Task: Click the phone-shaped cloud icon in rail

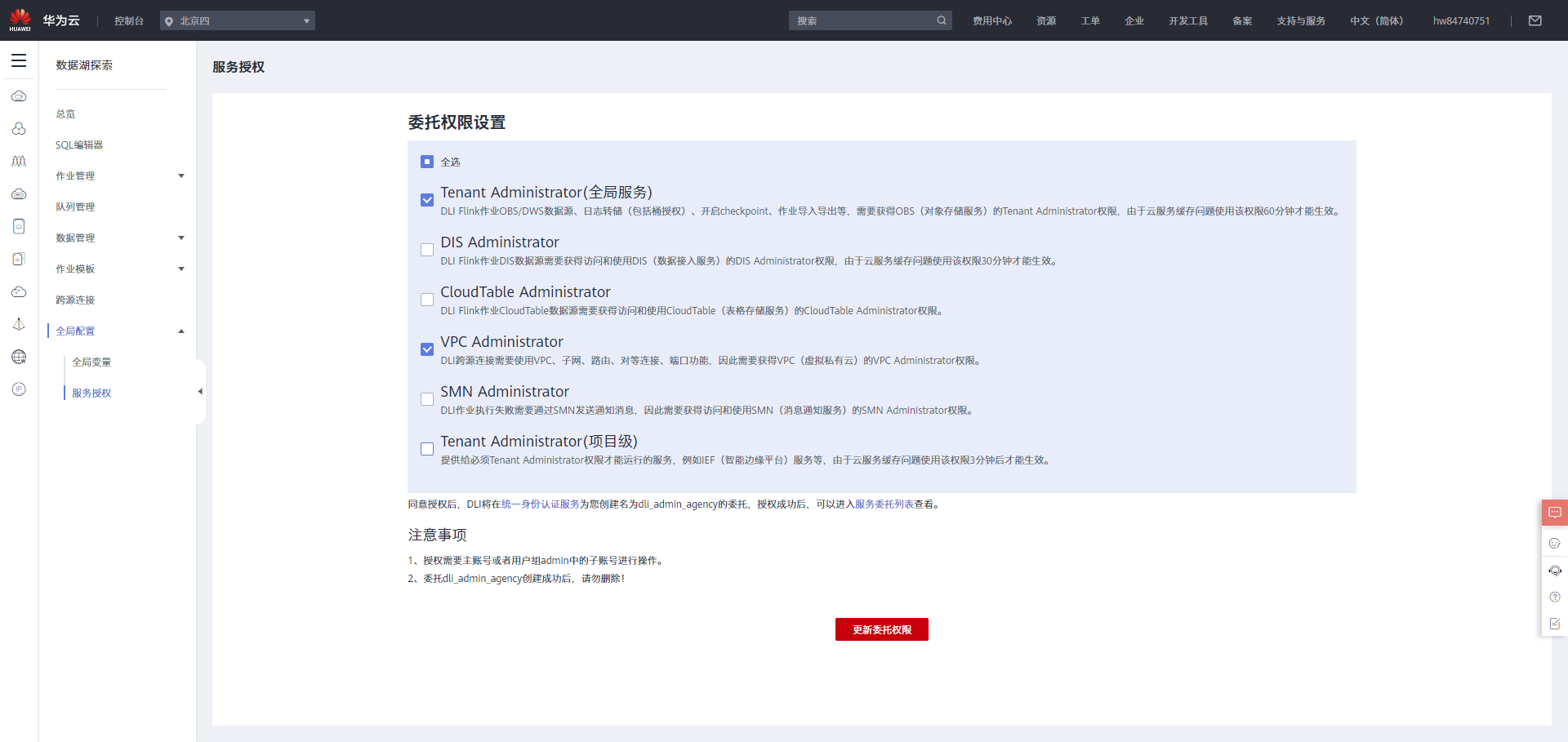Action: tap(19, 226)
